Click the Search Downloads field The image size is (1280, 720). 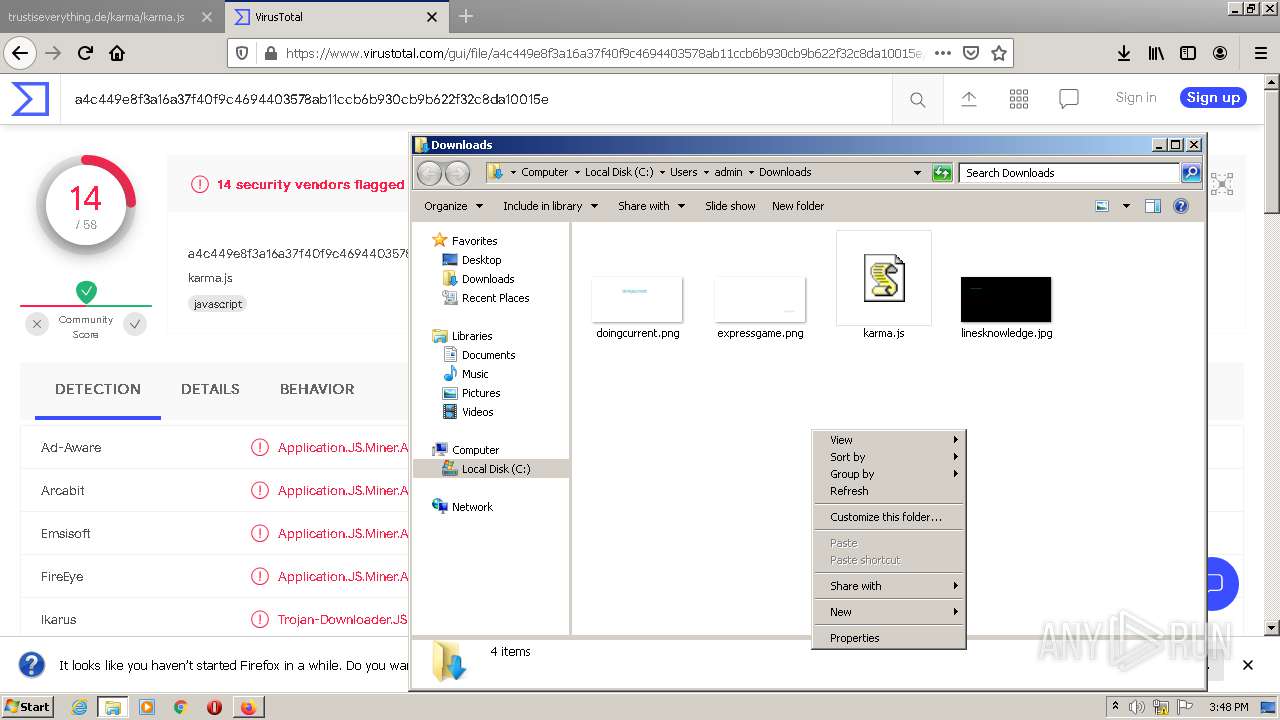click(1069, 172)
